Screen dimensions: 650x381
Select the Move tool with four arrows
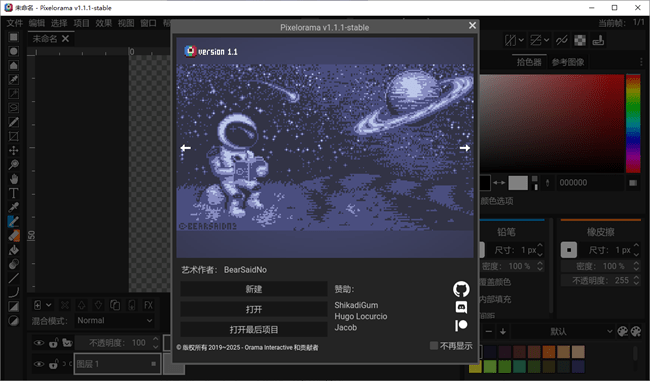pos(13,150)
